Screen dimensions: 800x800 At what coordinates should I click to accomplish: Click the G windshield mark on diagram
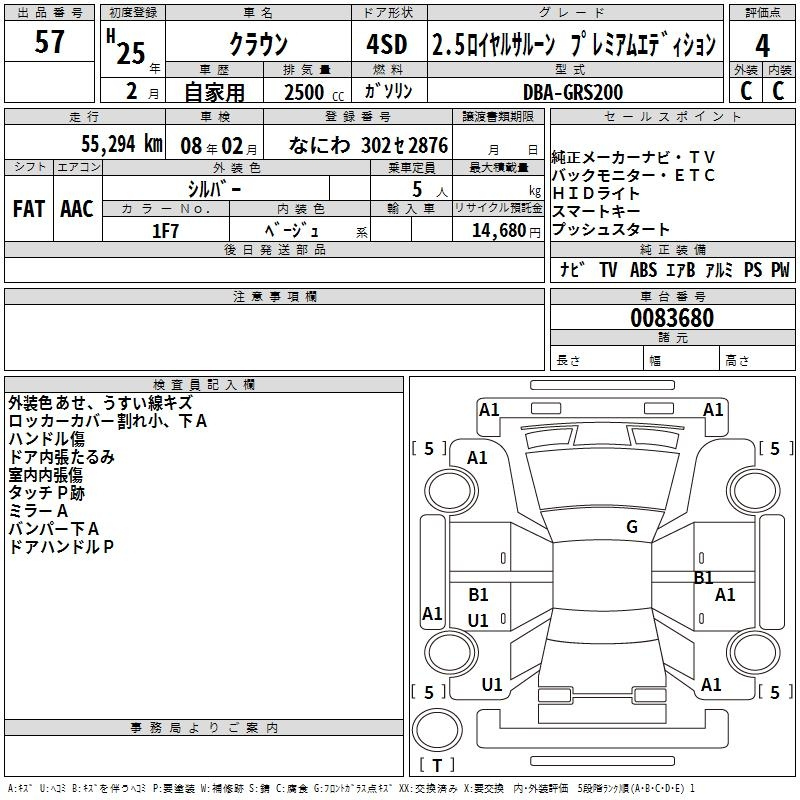(x=632, y=527)
